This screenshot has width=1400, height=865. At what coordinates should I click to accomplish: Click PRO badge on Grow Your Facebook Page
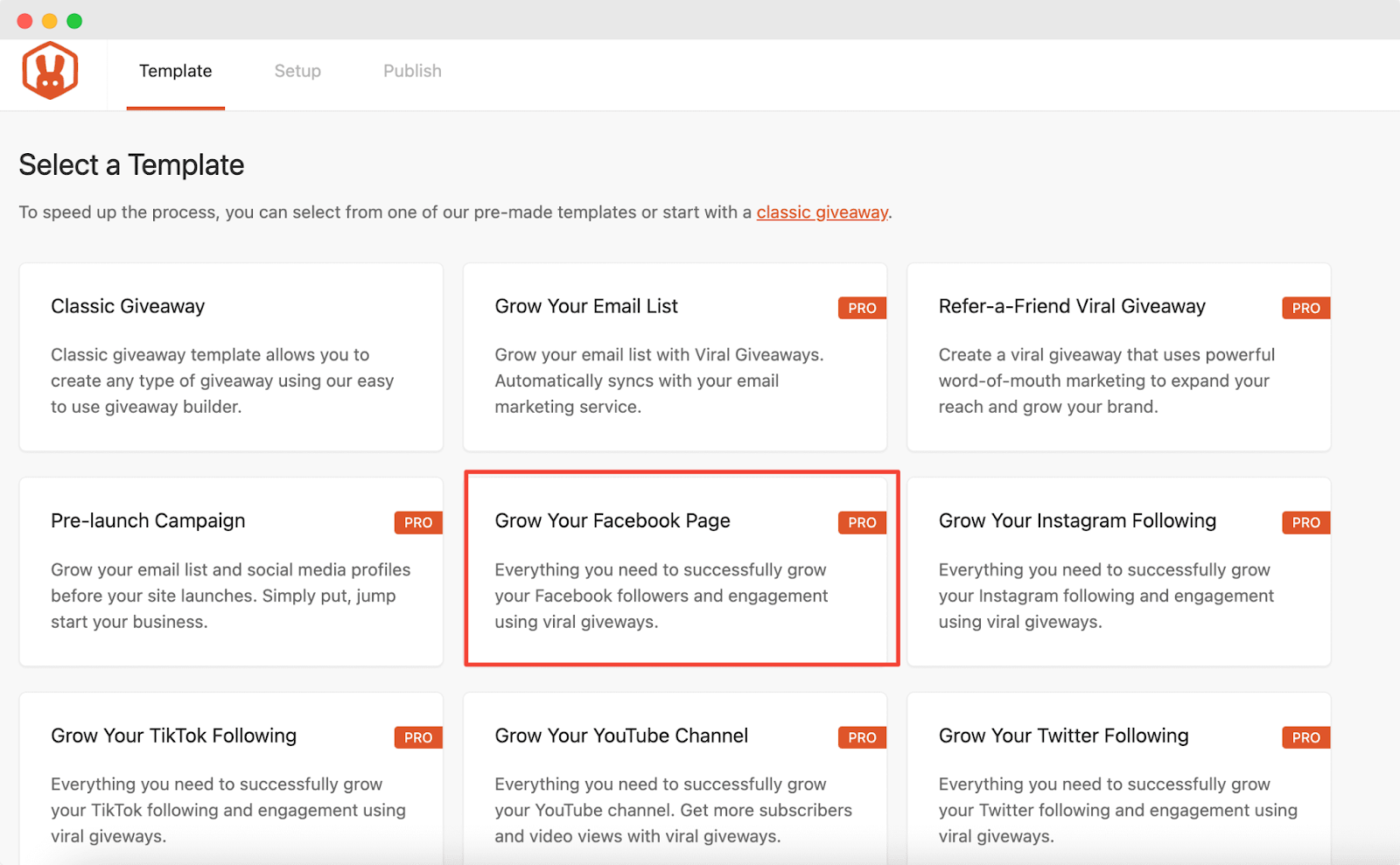[862, 522]
